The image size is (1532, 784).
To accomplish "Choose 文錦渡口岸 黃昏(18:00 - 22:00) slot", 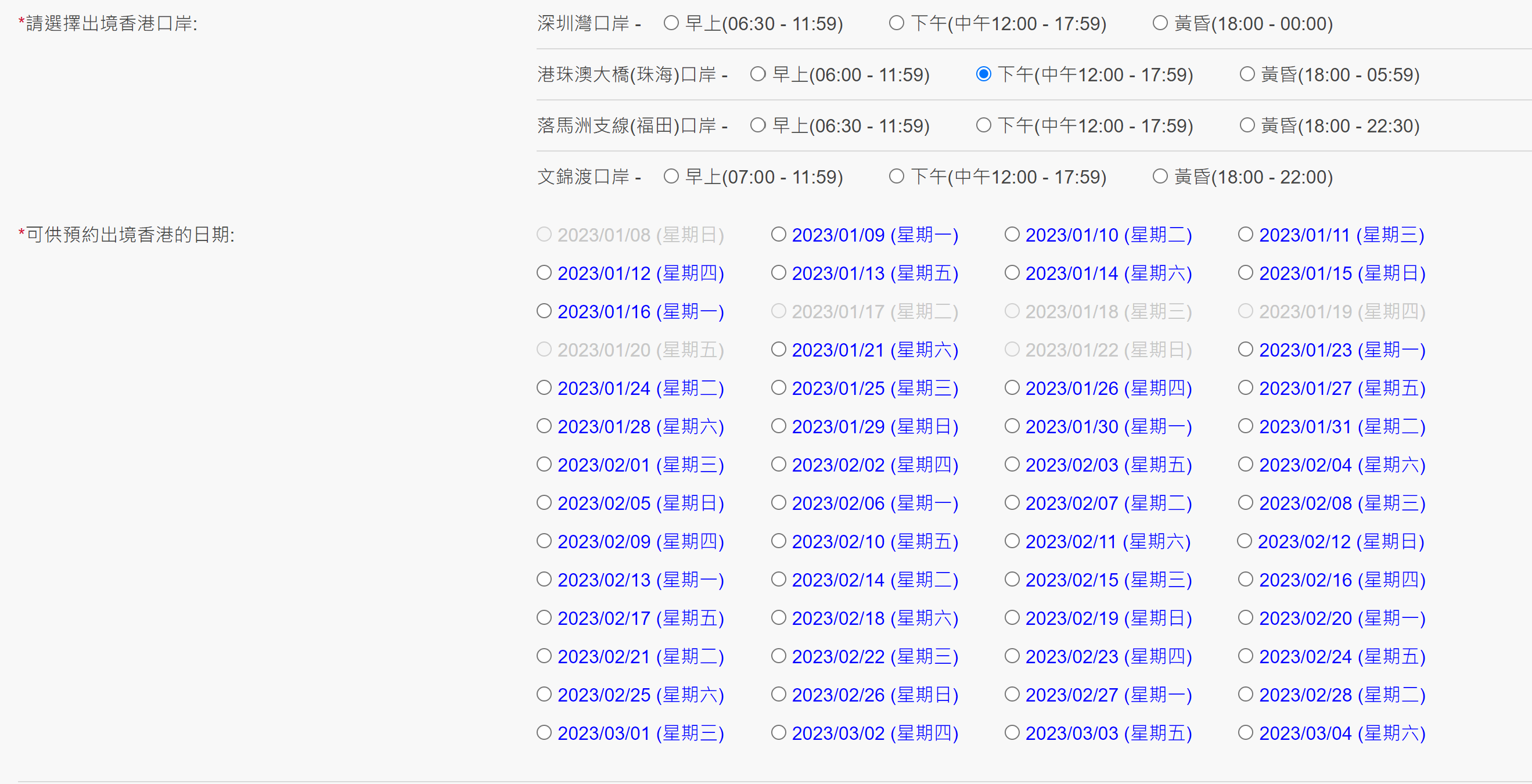I will click(1160, 177).
